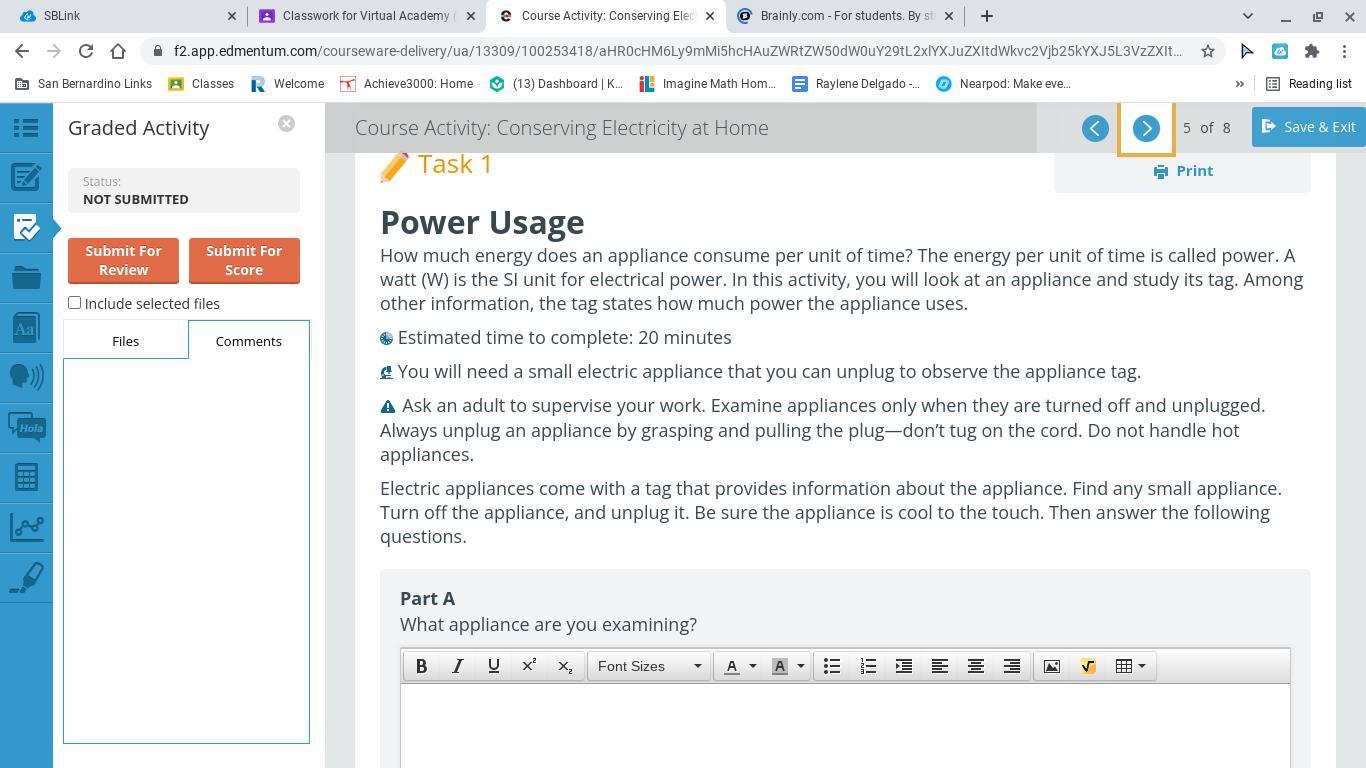1366x768 pixels.
Task: Switch to the Files tab
Action: click(125, 341)
